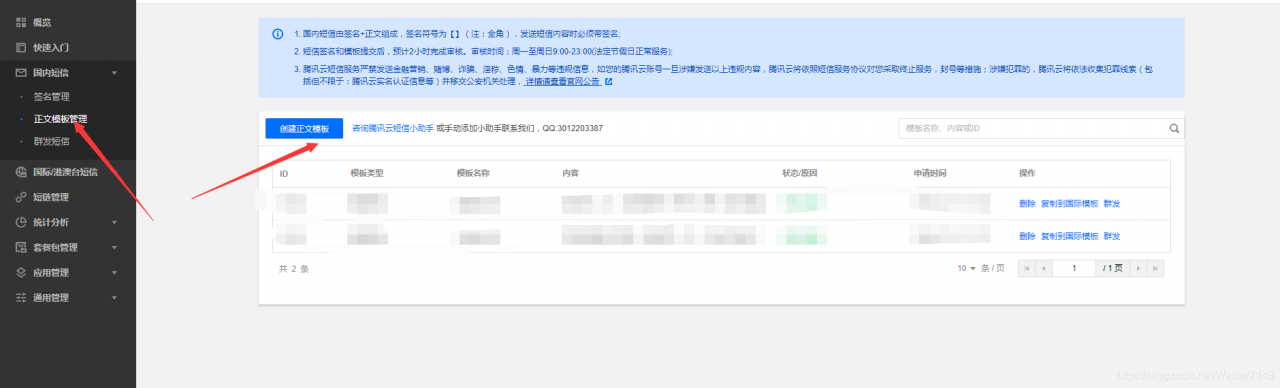Click the ID column header

point(284,173)
